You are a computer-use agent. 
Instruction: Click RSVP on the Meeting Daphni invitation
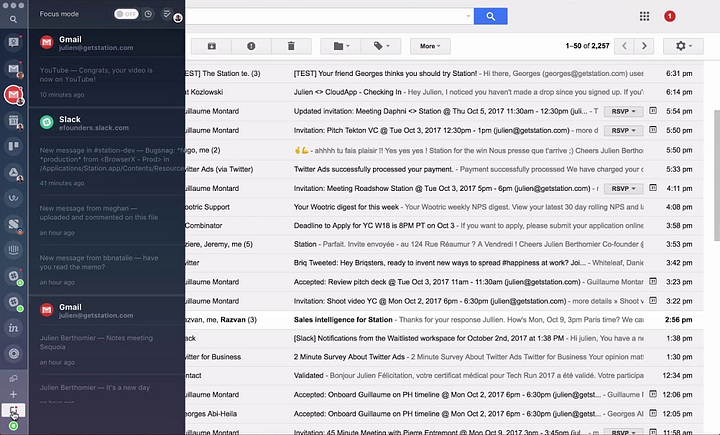[622, 111]
